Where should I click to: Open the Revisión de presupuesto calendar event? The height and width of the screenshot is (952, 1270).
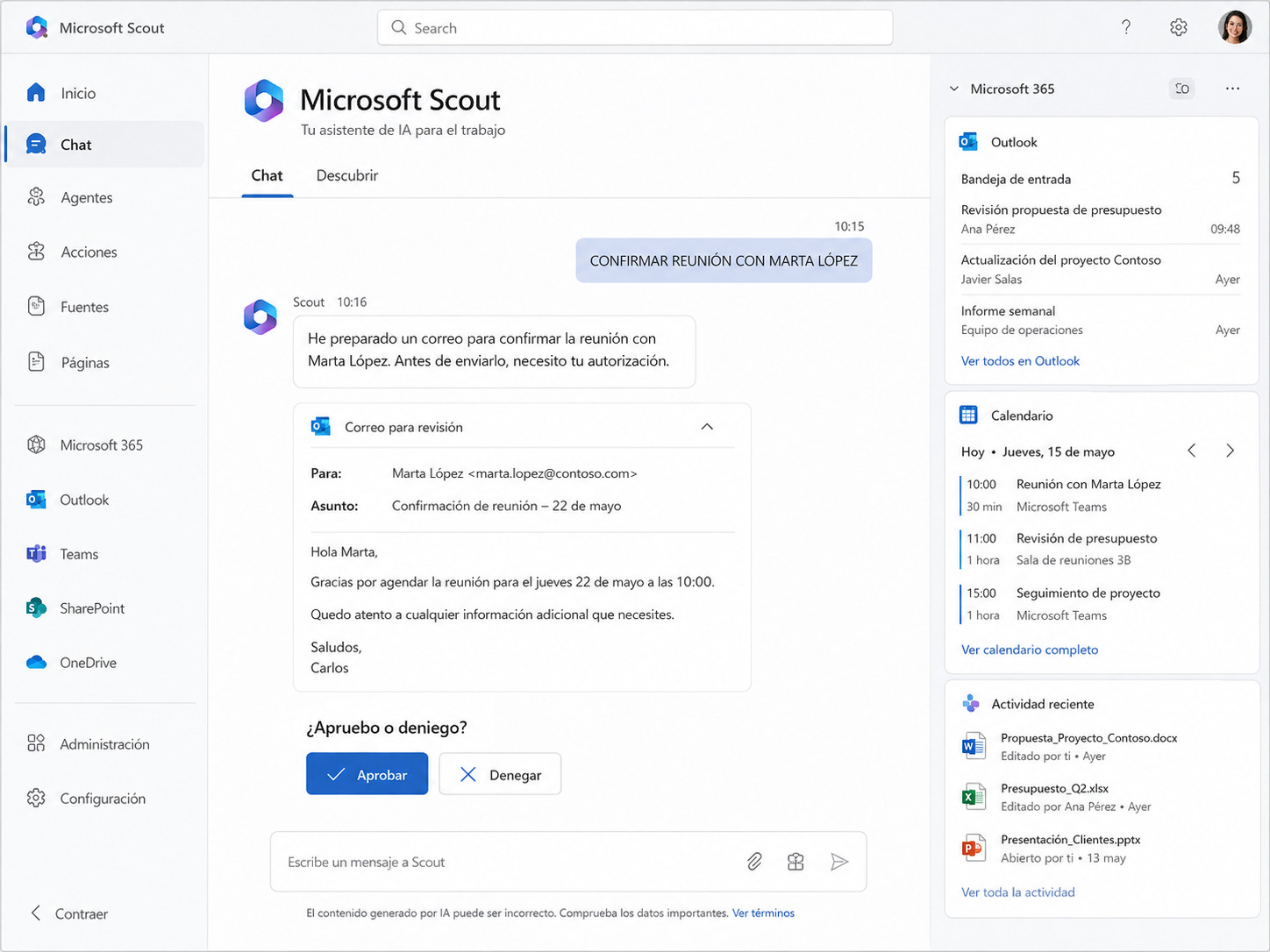pyautogui.click(x=1101, y=549)
